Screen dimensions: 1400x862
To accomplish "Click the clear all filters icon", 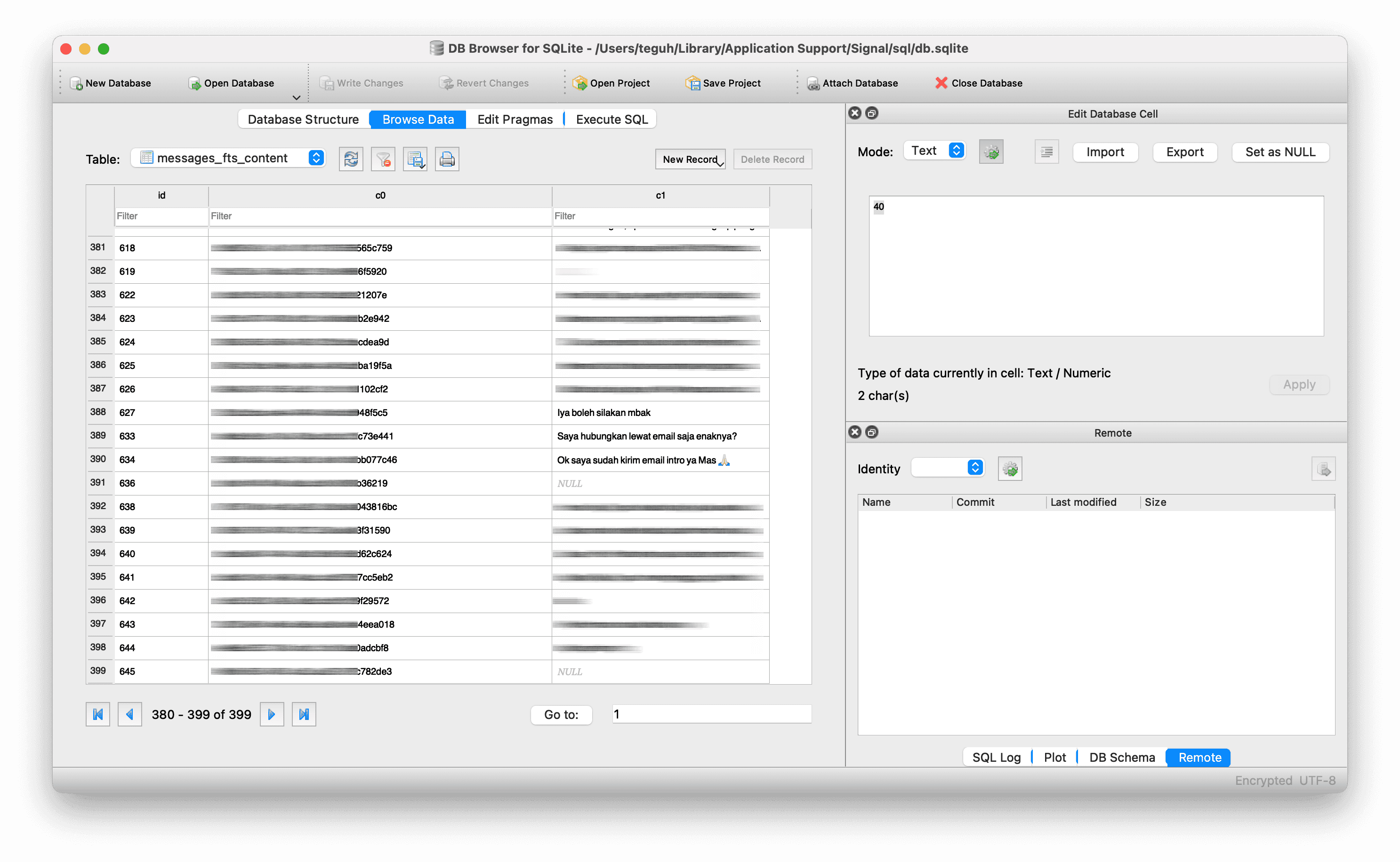I will point(383,159).
